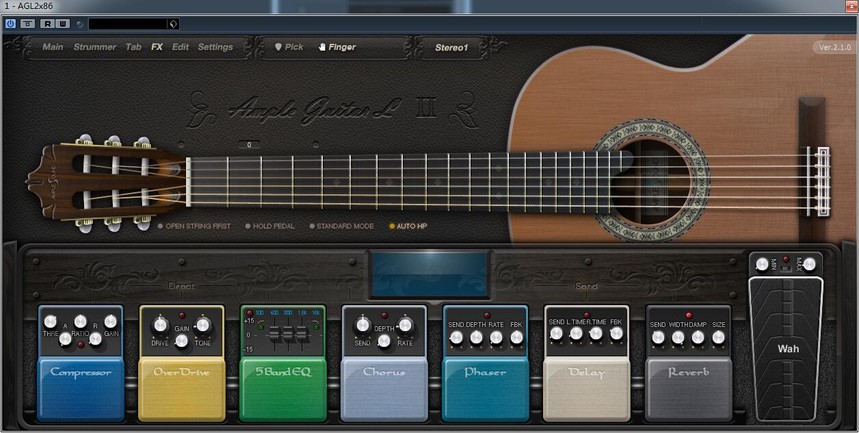Click the bypass button beside the power icon

(x=27, y=24)
